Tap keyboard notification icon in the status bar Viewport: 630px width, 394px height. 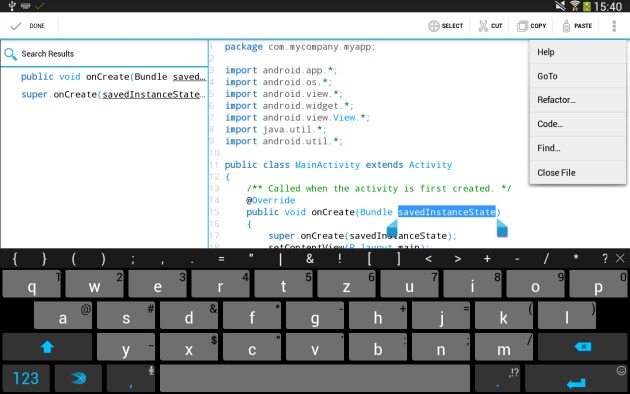point(25,6)
